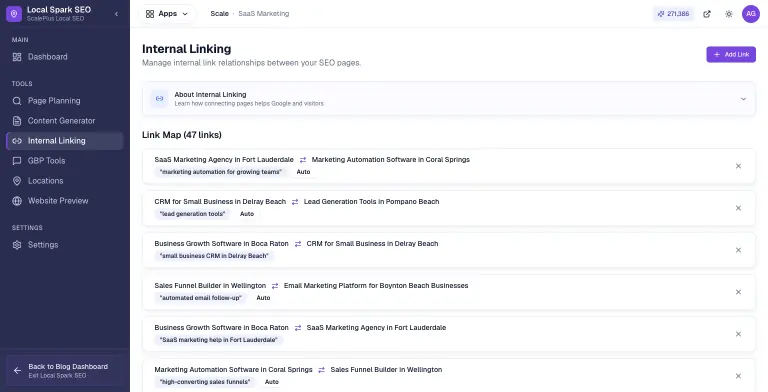Click the Internal Linking chain icon in sidebar
Viewport: 768px width, 392px height.
click(x=17, y=141)
